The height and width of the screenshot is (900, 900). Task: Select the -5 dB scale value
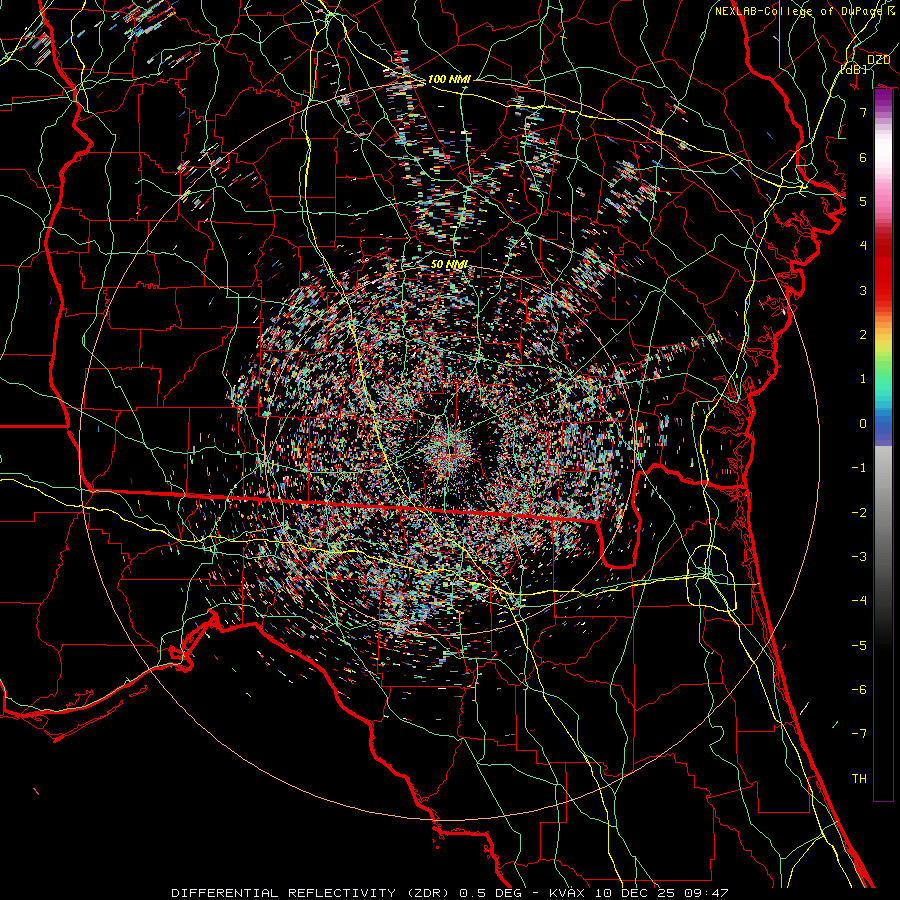pyautogui.click(x=859, y=646)
